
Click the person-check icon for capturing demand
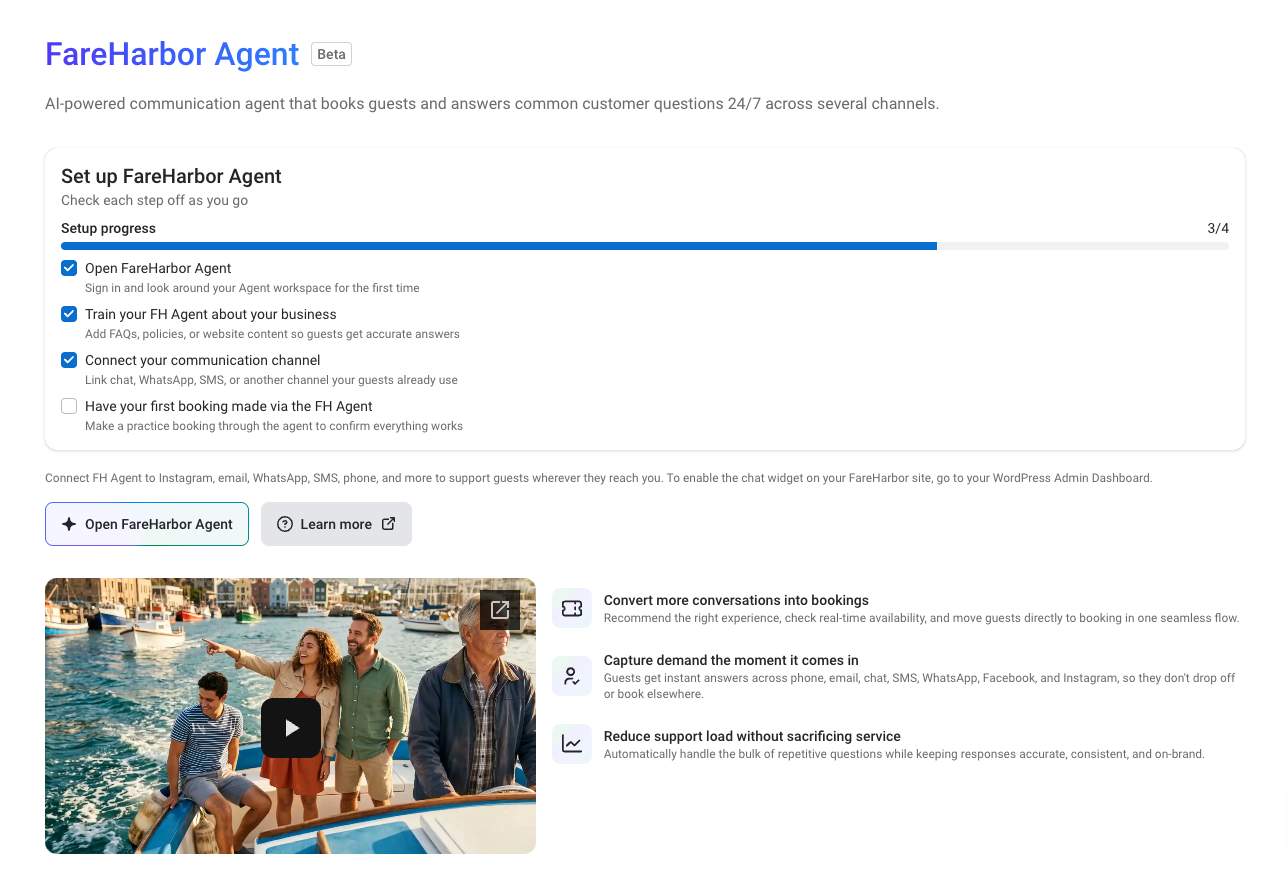pos(572,676)
